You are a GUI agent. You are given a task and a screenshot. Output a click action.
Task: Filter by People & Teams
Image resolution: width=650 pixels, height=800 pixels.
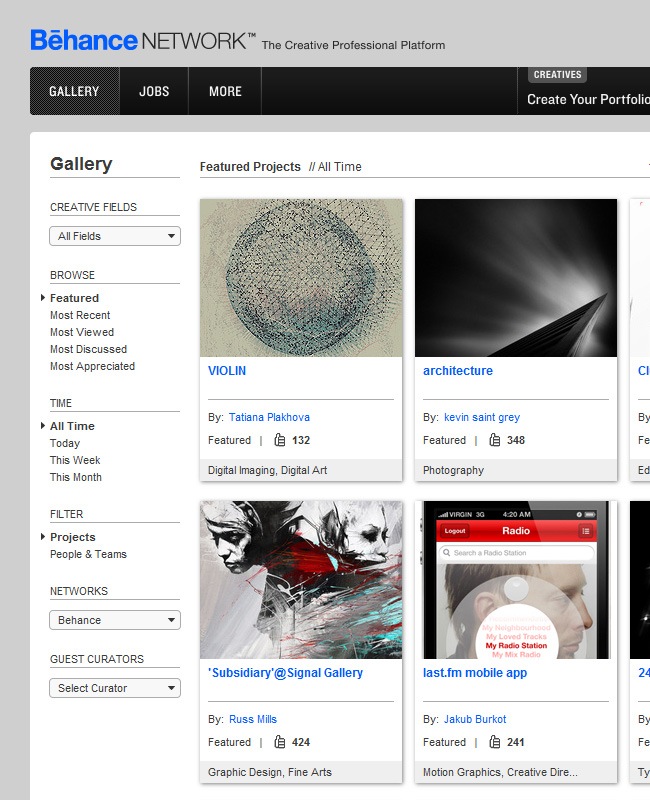pyautogui.click(x=88, y=554)
